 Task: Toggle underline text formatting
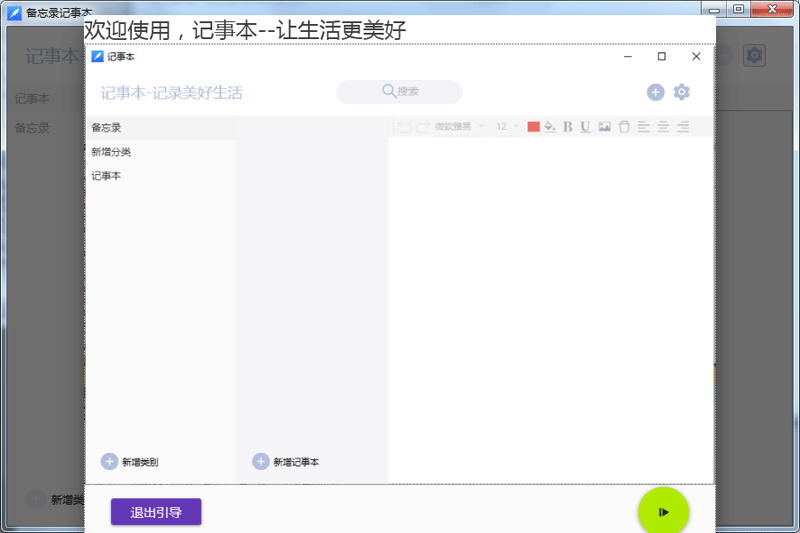coord(585,126)
